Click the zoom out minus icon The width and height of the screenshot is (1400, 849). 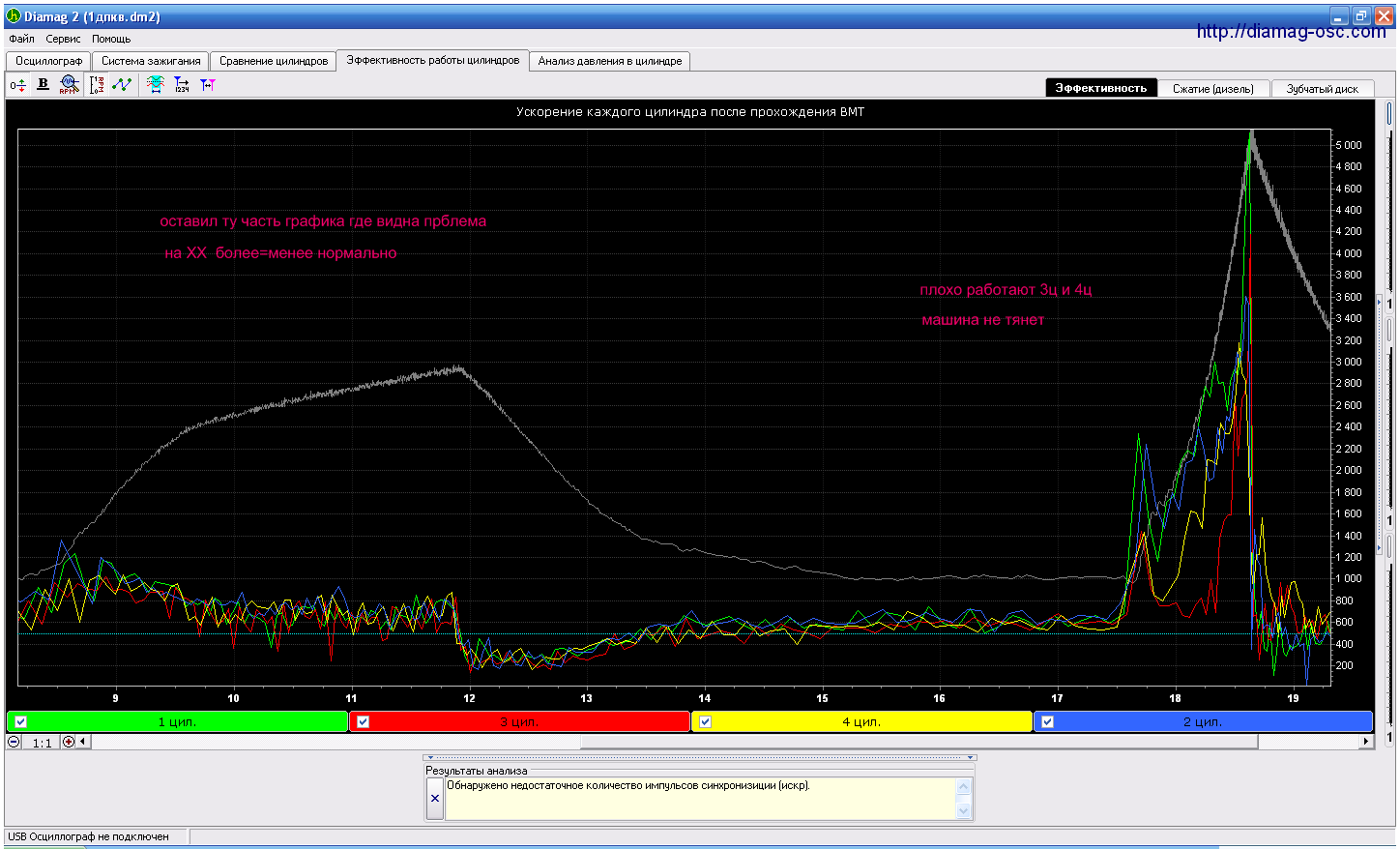pyautogui.click(x=15, y=742)
